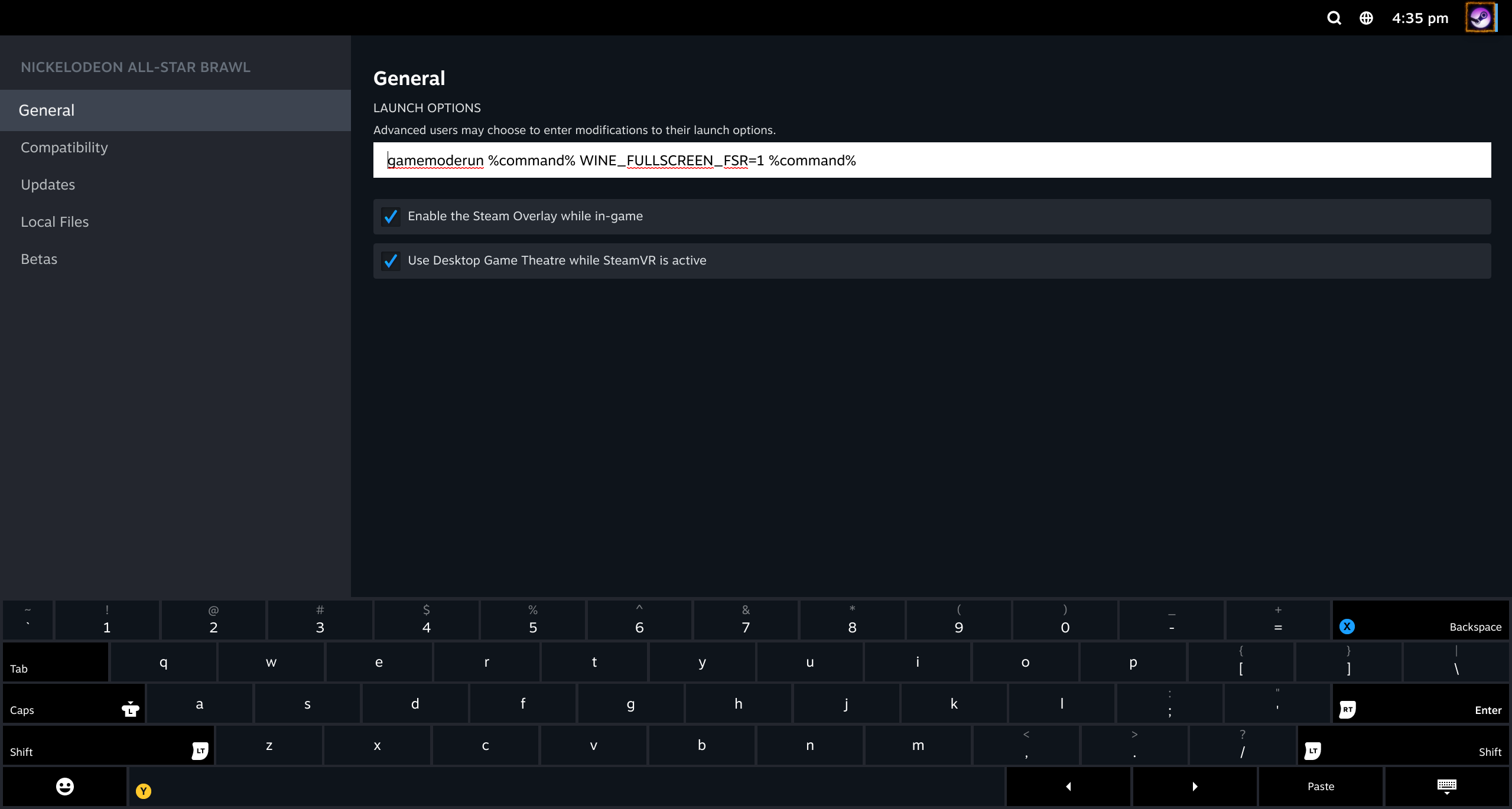Tap the slash question mark key
The image size is (1512, 809).
1242,745
